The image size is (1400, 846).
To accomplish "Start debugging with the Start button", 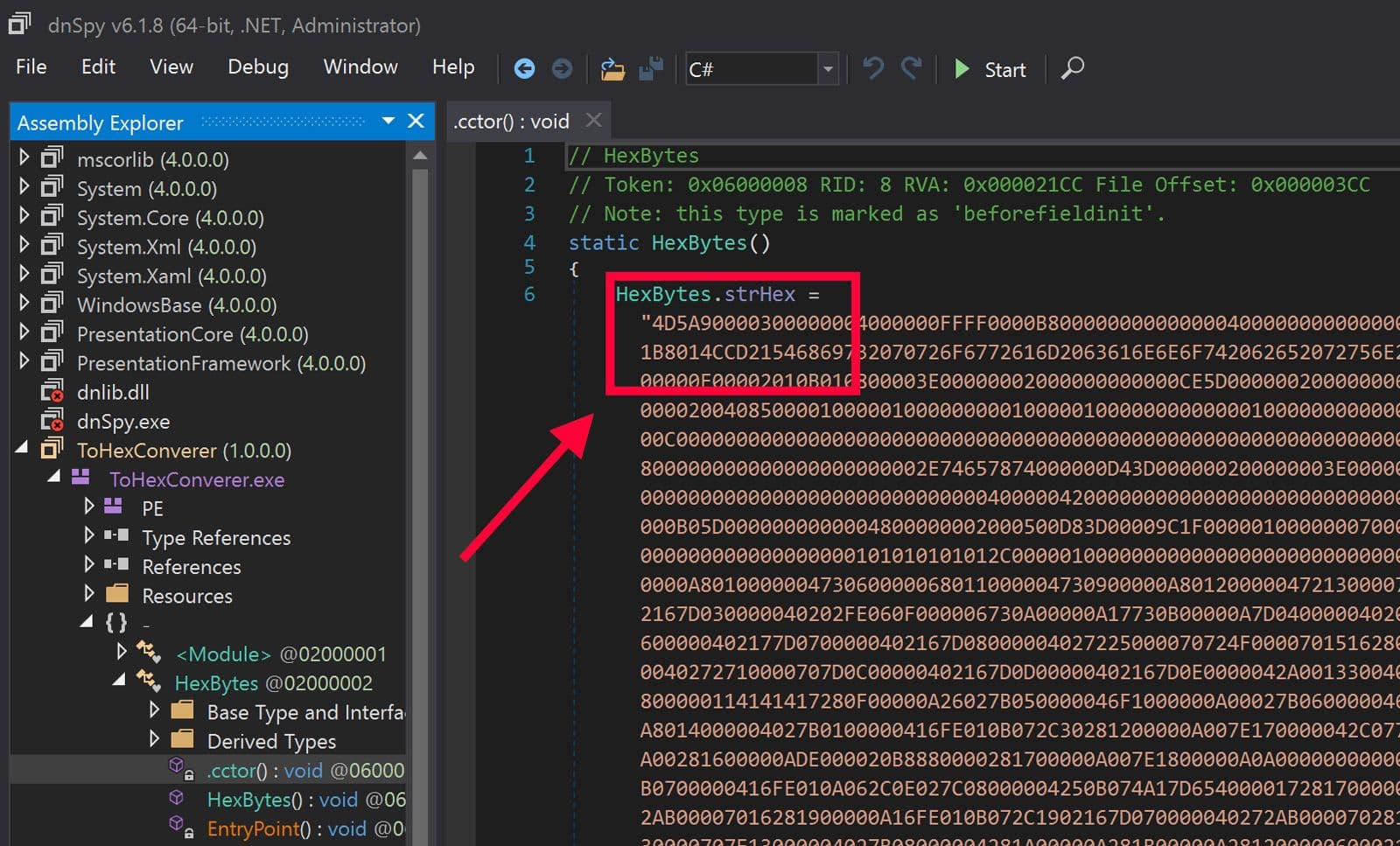I will point(990,69).
